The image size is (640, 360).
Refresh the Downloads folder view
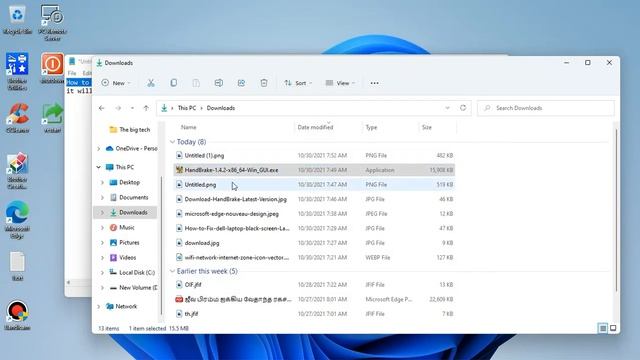(463, 108)
